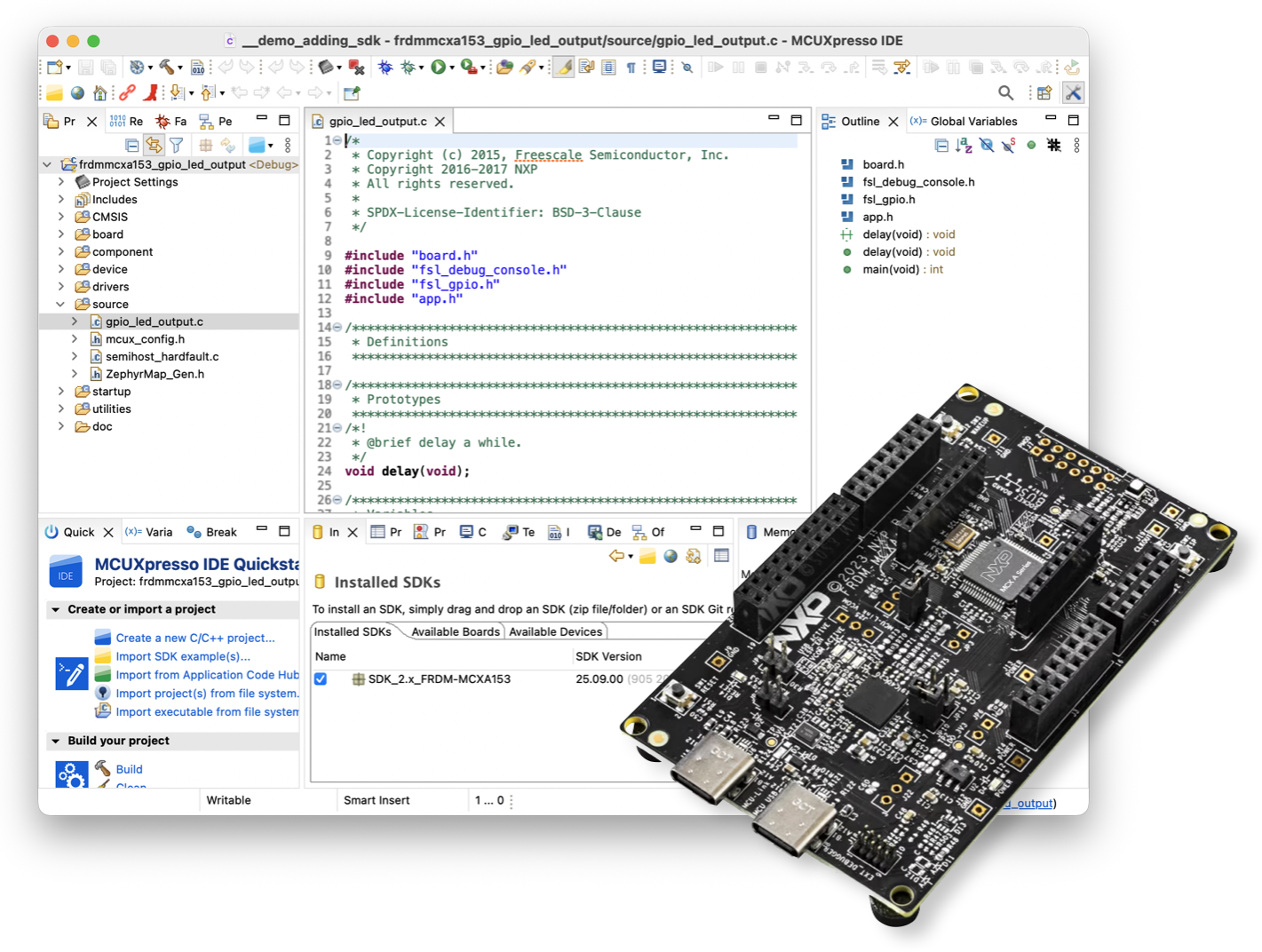Toggle the SDK_2.x_FRDM-MCXA153 checkbox
Image resolution: width=1262 pixels, height=952 pixels.
pos(321,679)
